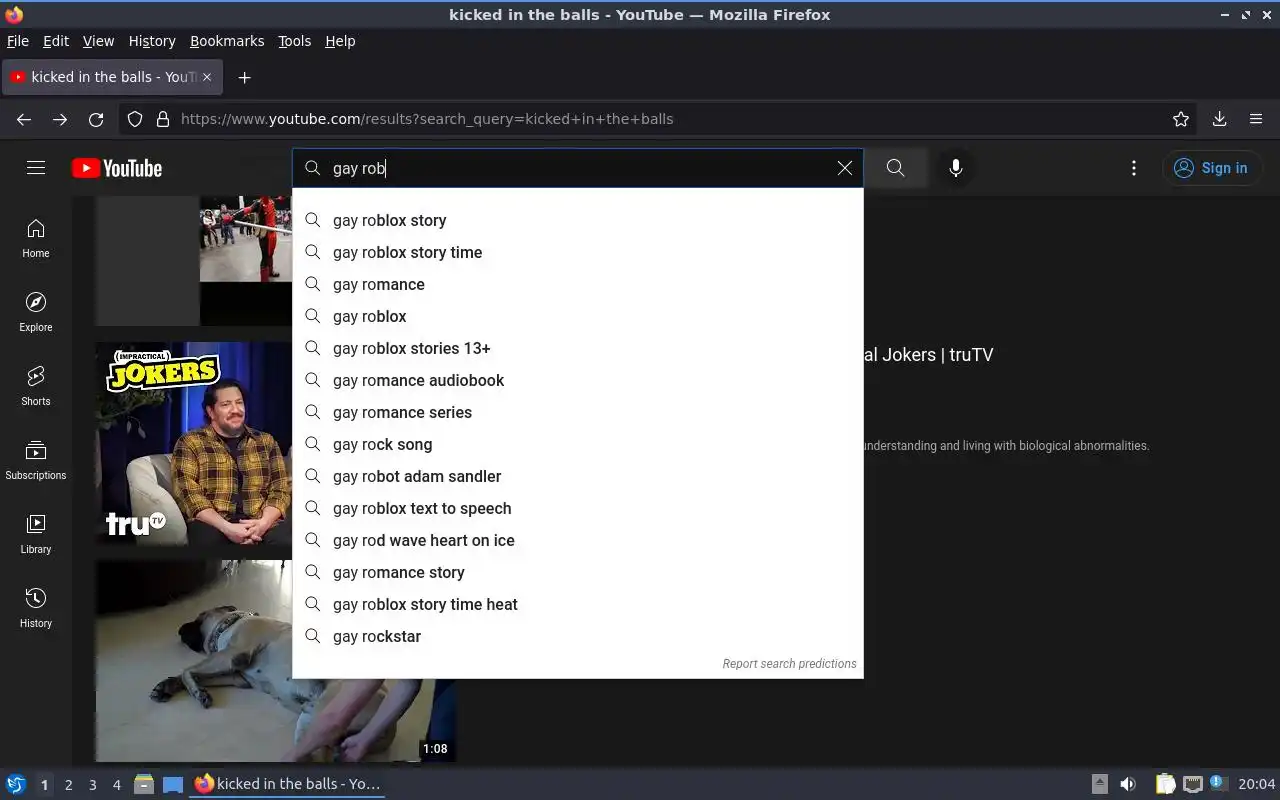1280x800 pixels.
Task: Switch to workspace 4 in taskbar
Action: tap(116, 784)
